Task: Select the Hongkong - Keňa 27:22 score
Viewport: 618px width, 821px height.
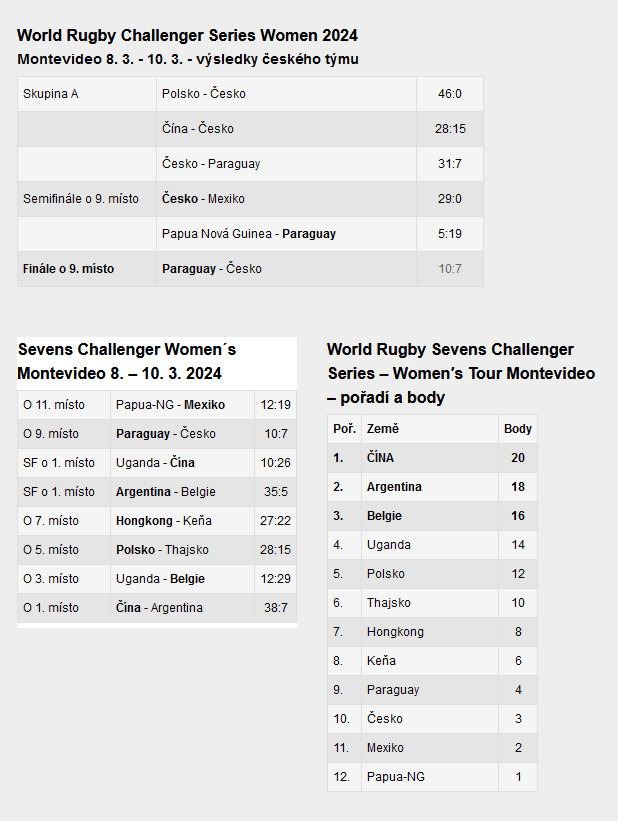Action: point(274,521)
